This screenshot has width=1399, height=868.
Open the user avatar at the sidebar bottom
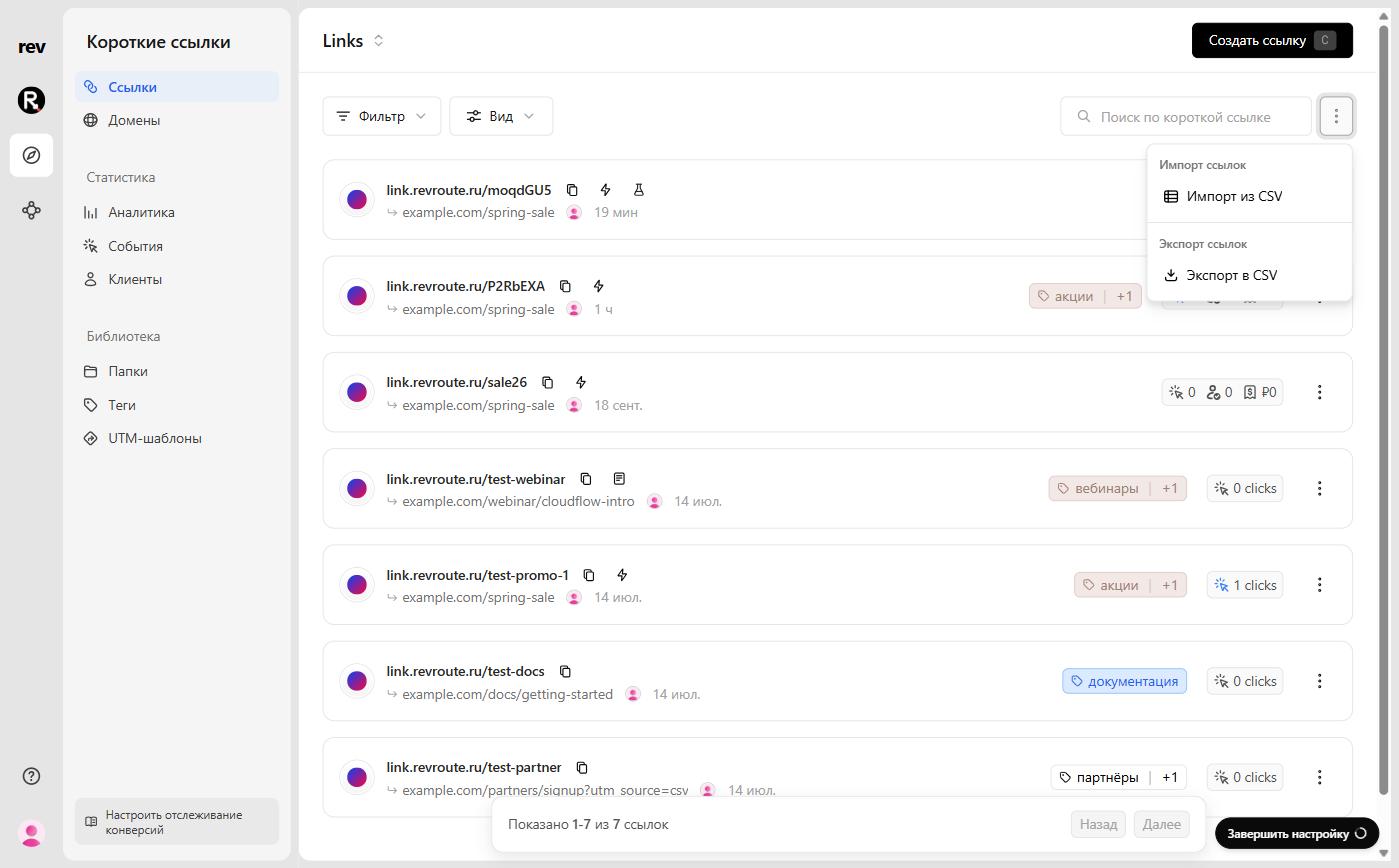[32, 833]
